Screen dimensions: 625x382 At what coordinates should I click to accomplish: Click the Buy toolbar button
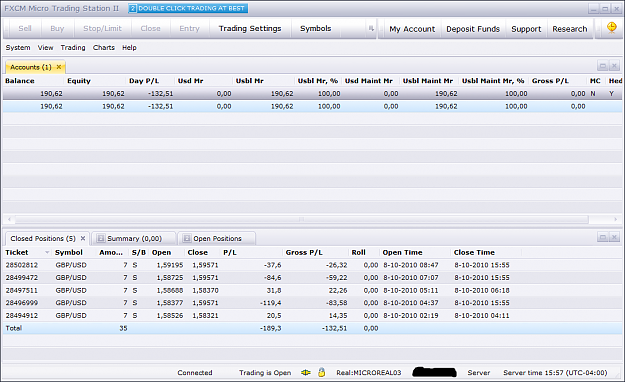coord(57,28)
